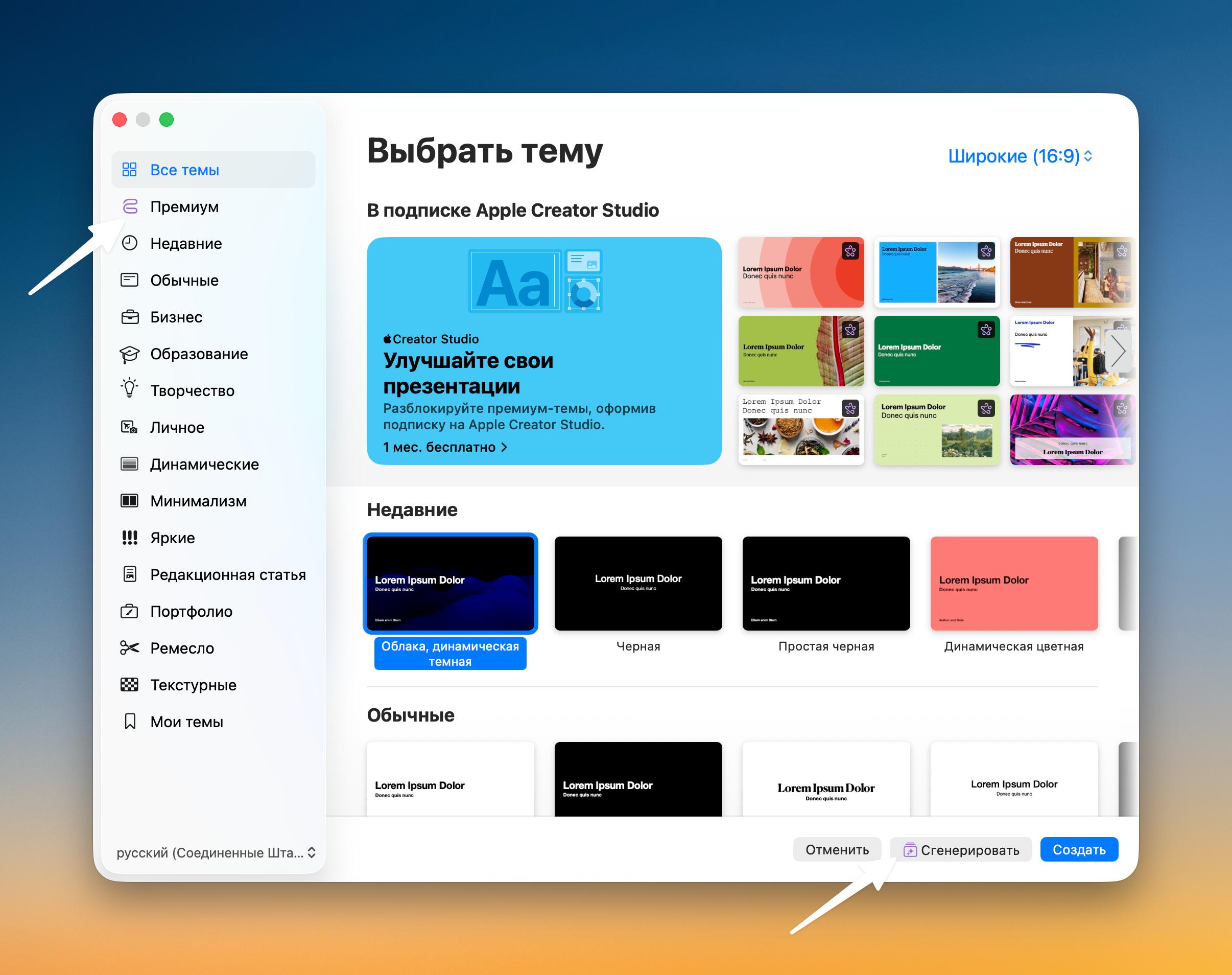This screenshot has width=1232, height=975.
Task: Pick the premium theme with spices photo
Action: pos(801,430)
